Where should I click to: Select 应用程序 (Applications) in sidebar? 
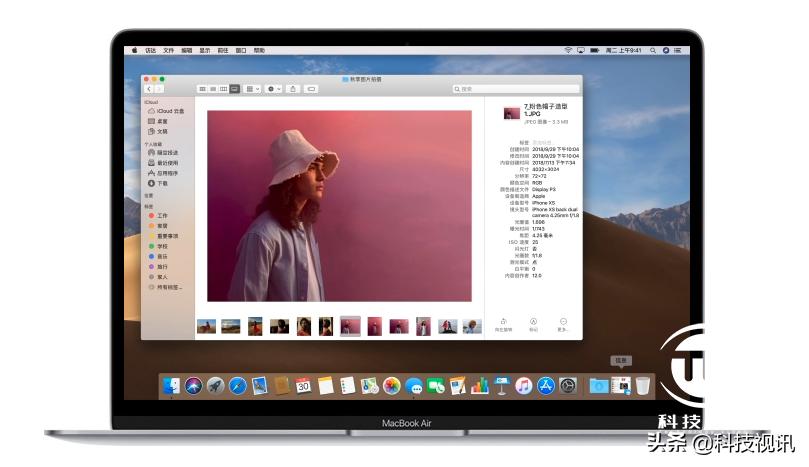pos(163,173)
